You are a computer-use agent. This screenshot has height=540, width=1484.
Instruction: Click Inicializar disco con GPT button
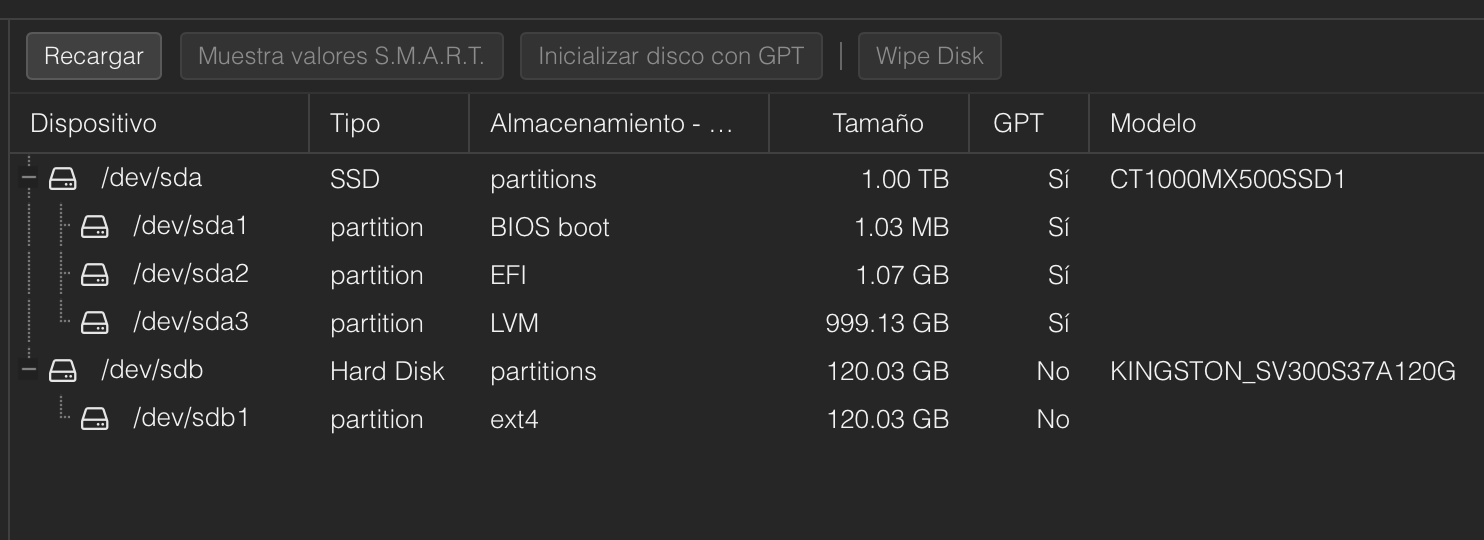click(x=670, y=56)
